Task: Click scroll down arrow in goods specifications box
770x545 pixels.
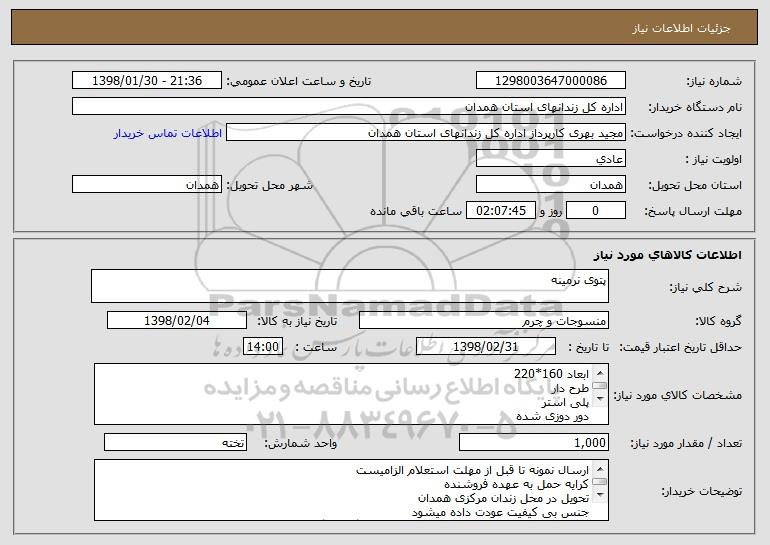Action: 600,399
